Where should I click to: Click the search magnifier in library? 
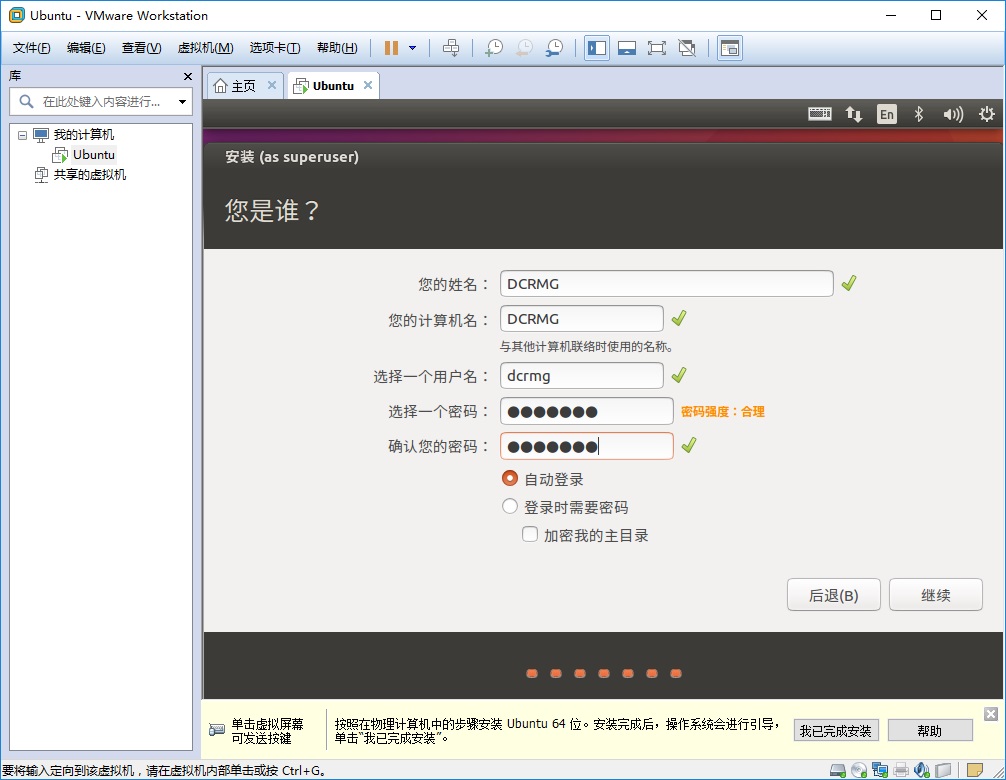coord(26,101)
